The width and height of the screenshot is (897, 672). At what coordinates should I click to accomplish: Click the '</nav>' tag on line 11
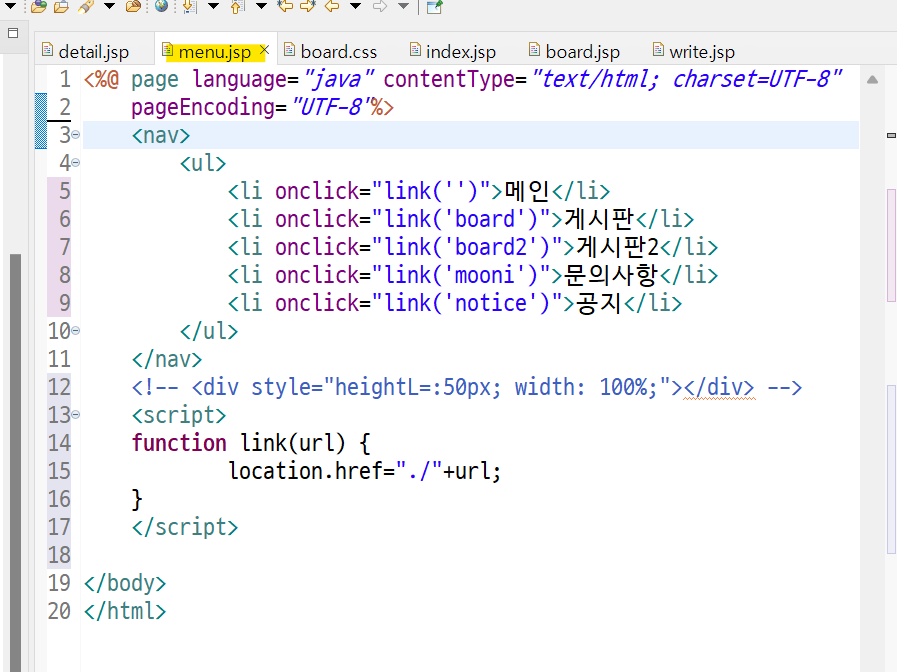click(x=167, y=359)
